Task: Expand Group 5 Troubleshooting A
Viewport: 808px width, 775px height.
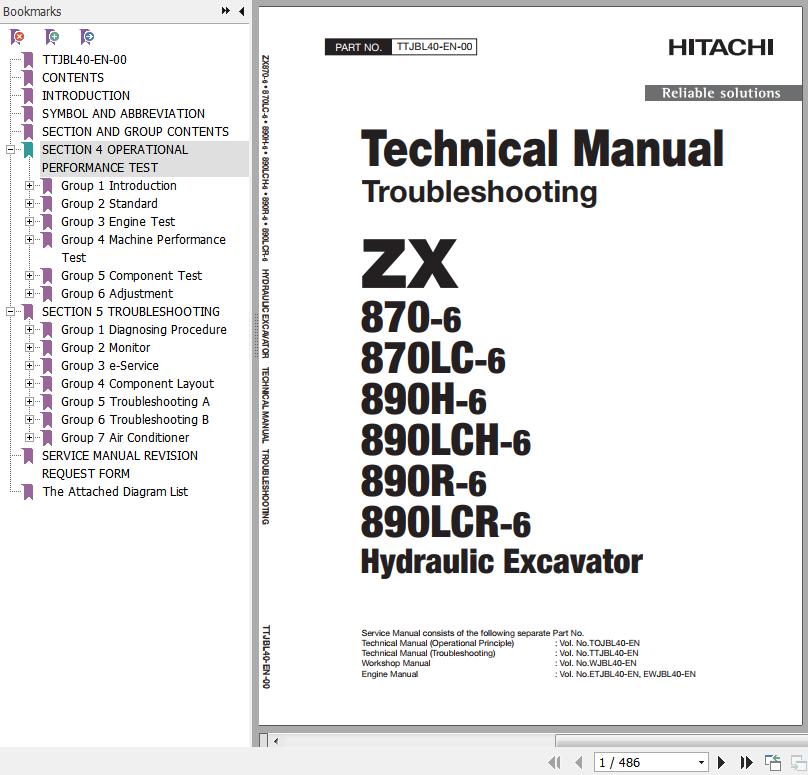Action: tap(29, 401)
